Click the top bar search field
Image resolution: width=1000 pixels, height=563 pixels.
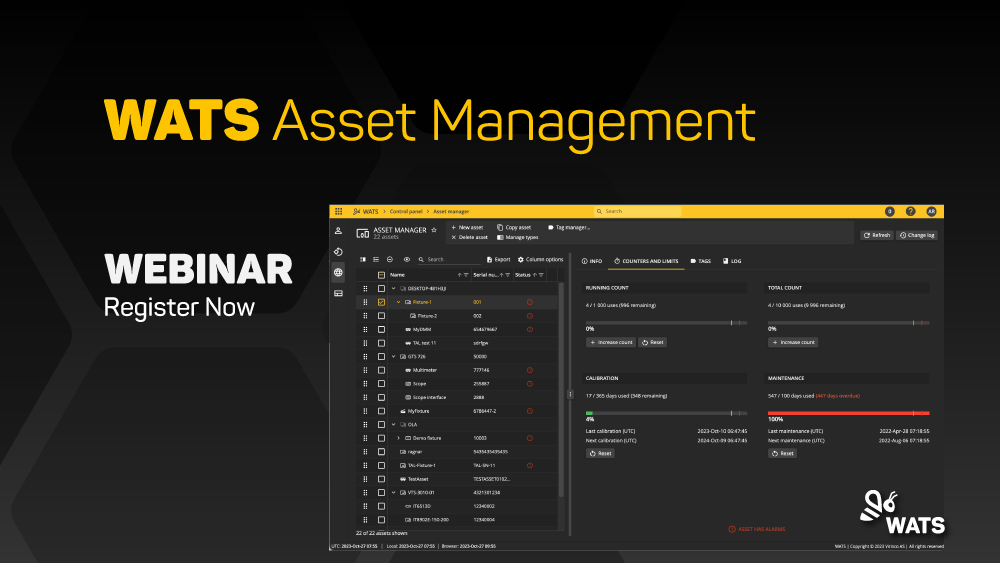pos(638,212)
